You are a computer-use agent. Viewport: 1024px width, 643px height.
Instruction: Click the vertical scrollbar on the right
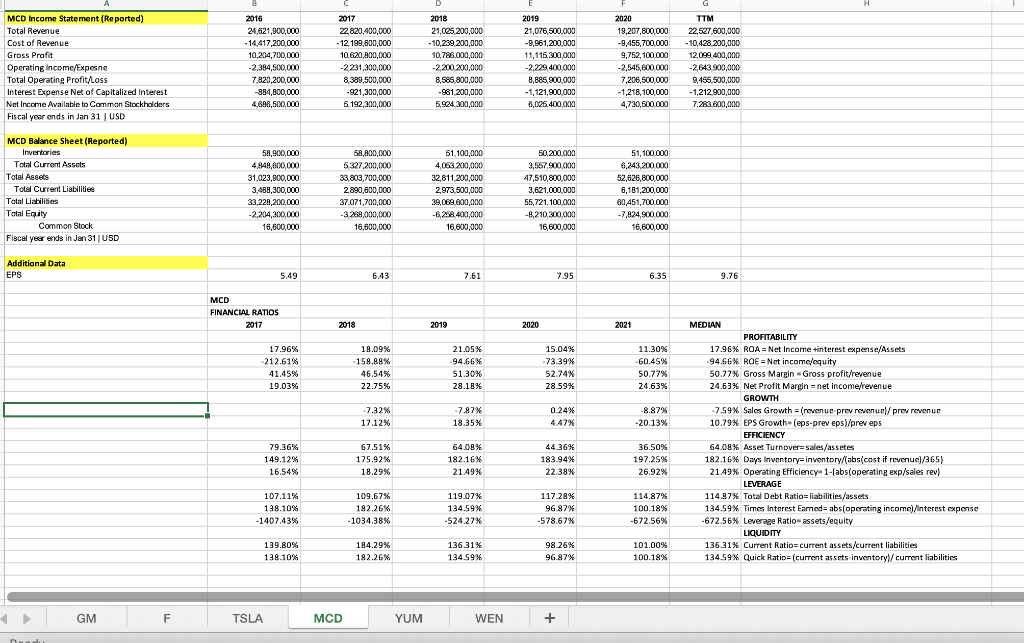point(1018,300)
